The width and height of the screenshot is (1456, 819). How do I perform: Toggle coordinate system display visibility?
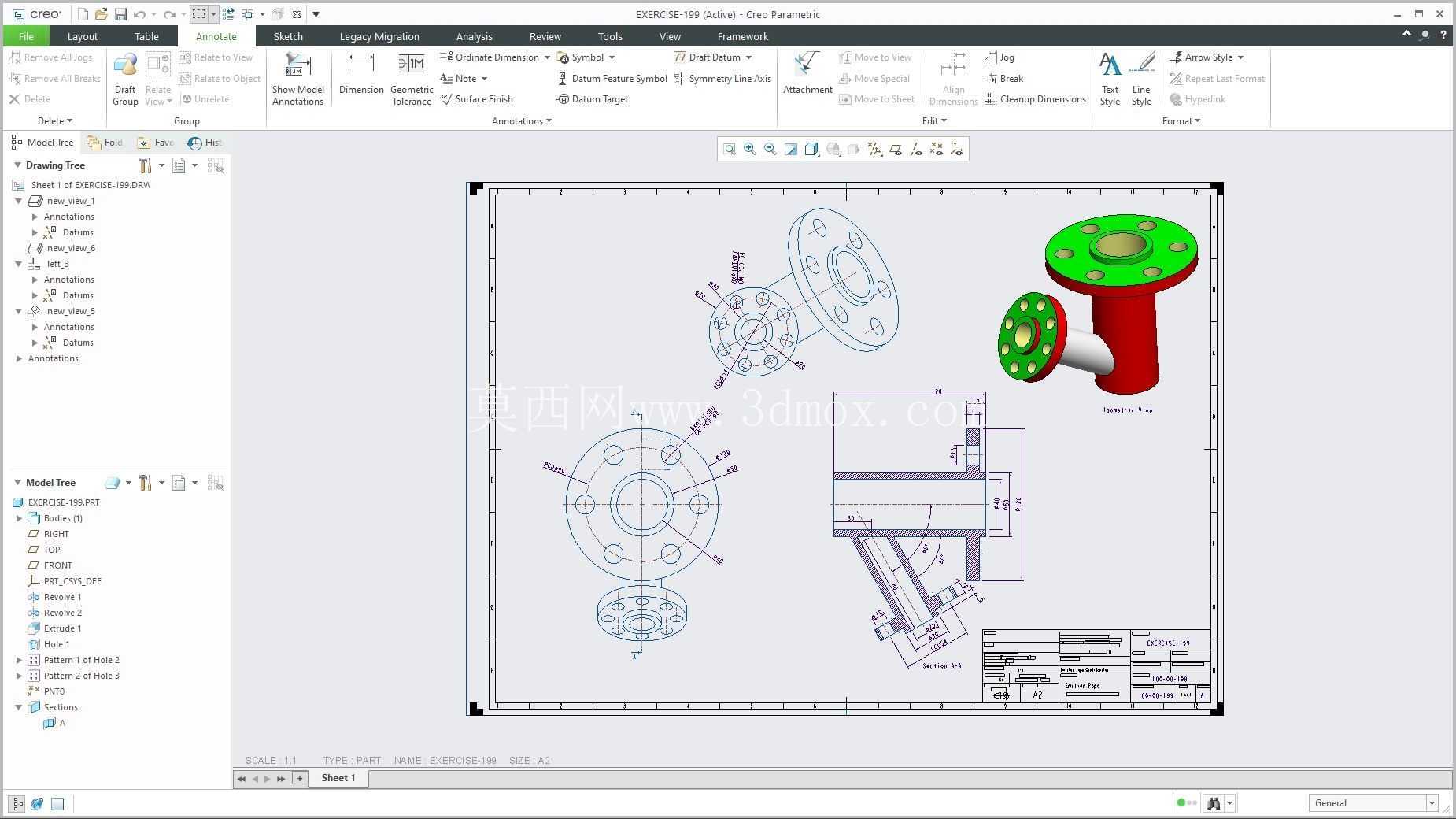pos(957,149)
